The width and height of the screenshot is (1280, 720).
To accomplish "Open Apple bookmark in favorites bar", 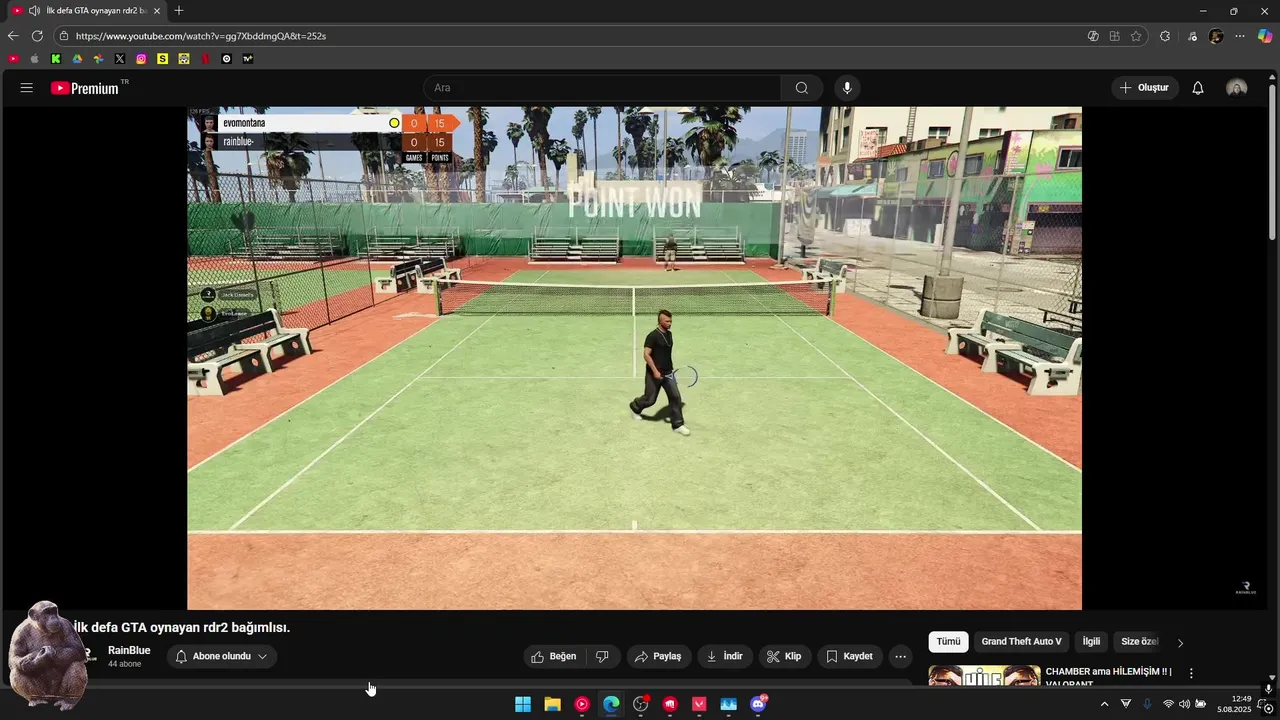I will coord(35,59).
